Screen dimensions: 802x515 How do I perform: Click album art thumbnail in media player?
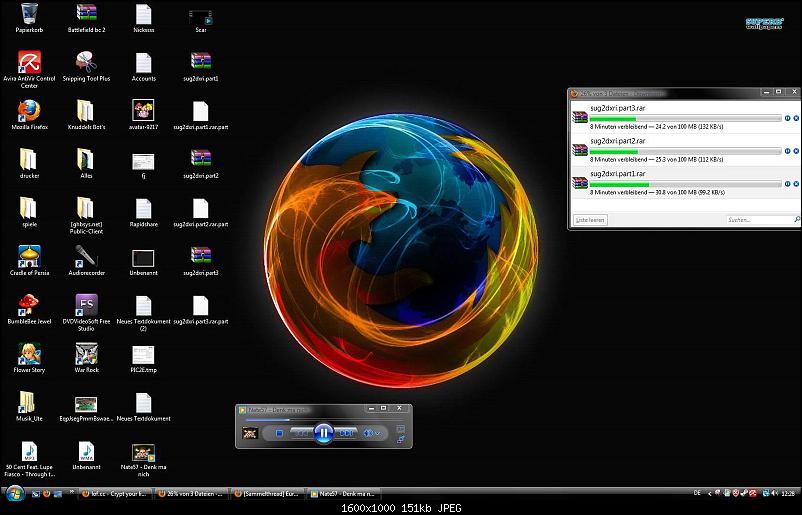pos(250,434)
